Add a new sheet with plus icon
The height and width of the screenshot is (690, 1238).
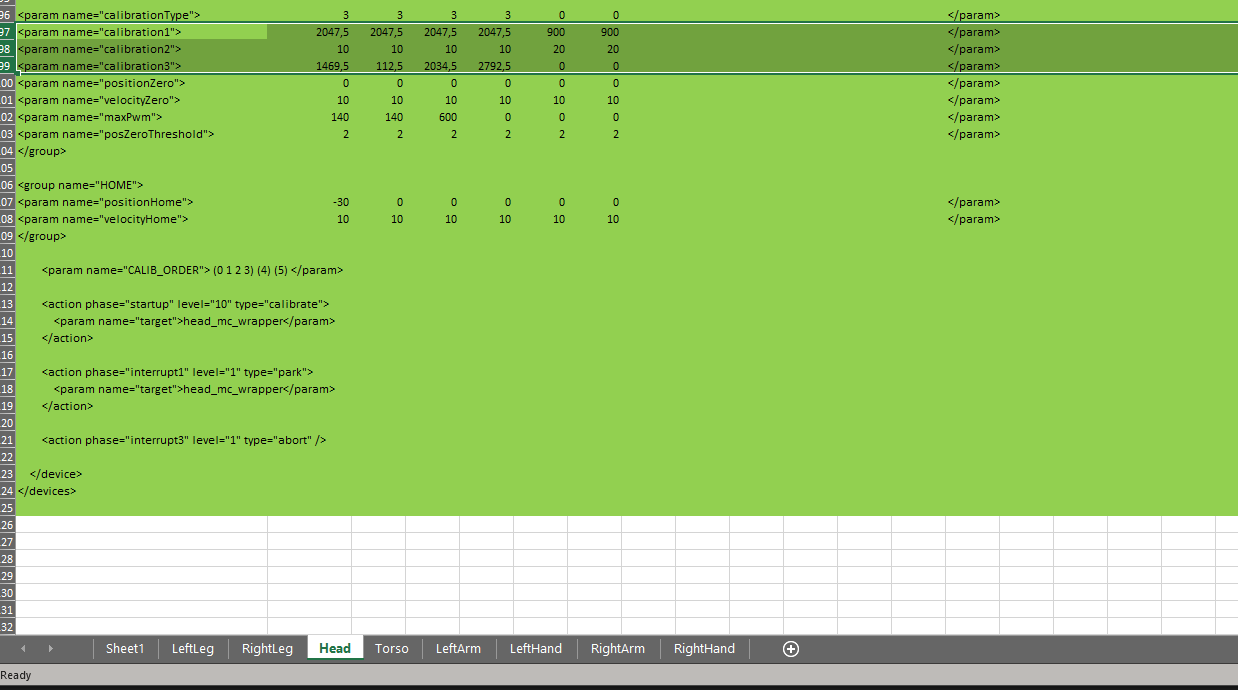pos(790,649)
